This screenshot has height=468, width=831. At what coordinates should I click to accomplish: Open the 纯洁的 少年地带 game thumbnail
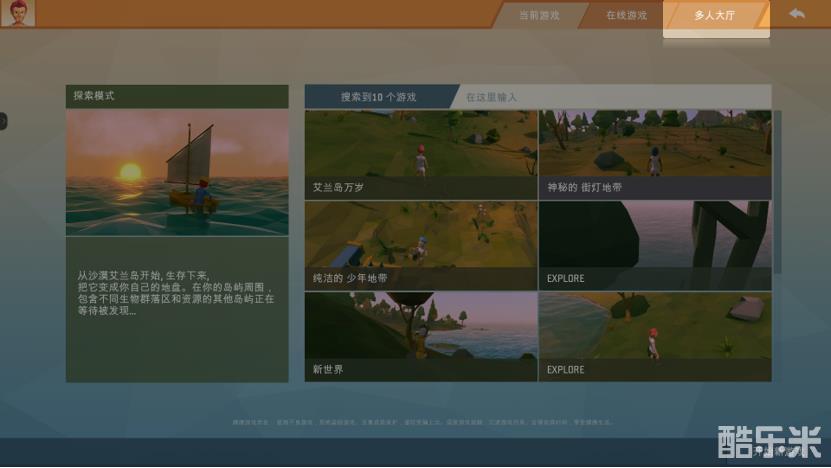421,245
